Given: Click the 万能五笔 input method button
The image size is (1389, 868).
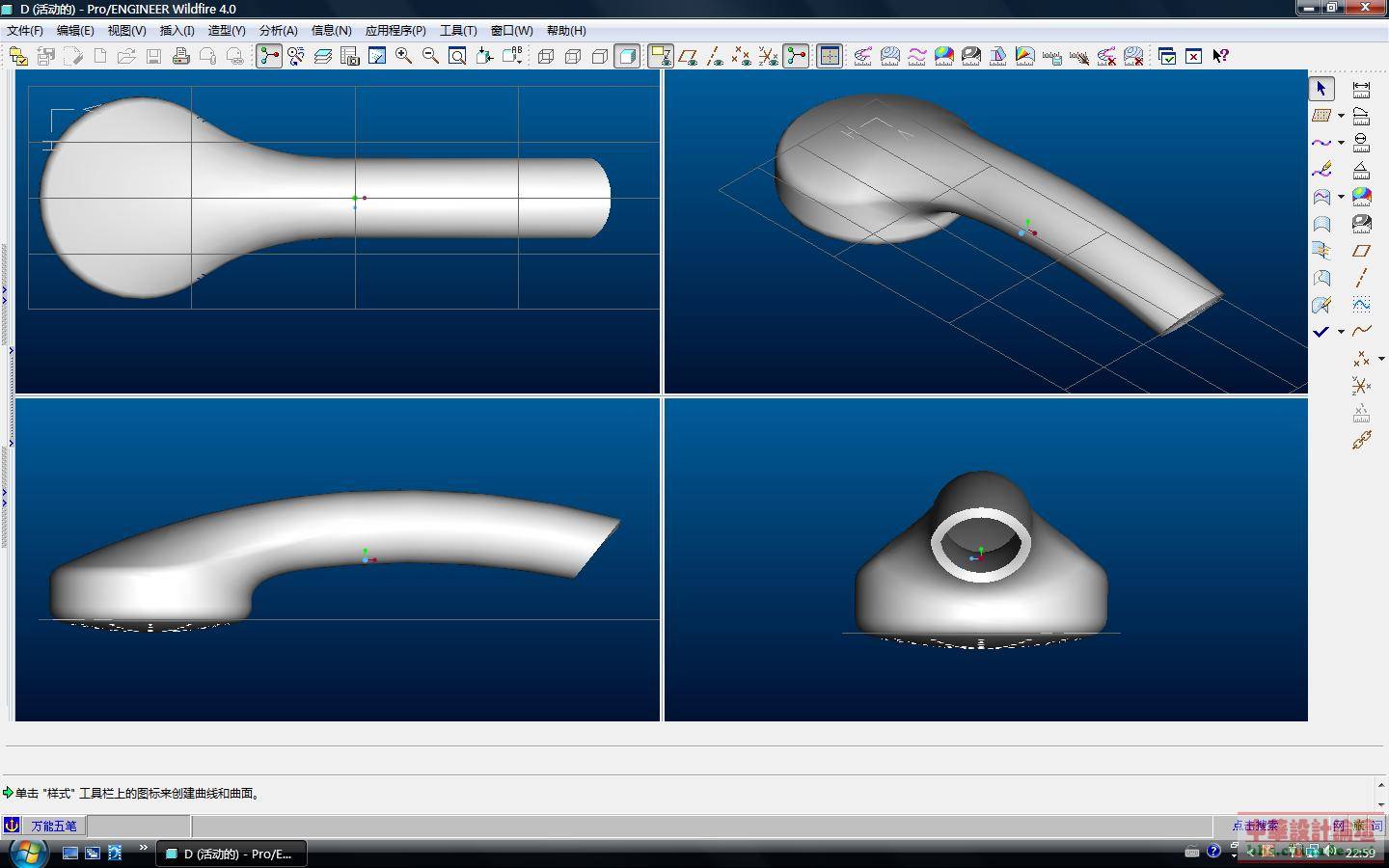Looking at the screenshot, I should coord(53,826).
